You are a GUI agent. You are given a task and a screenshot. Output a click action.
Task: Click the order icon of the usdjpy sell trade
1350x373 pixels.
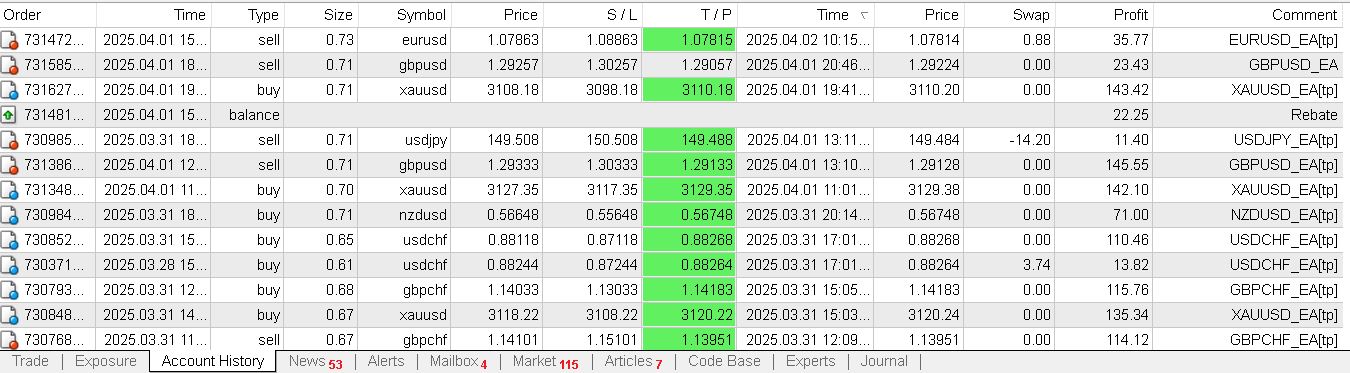[10, 140]
